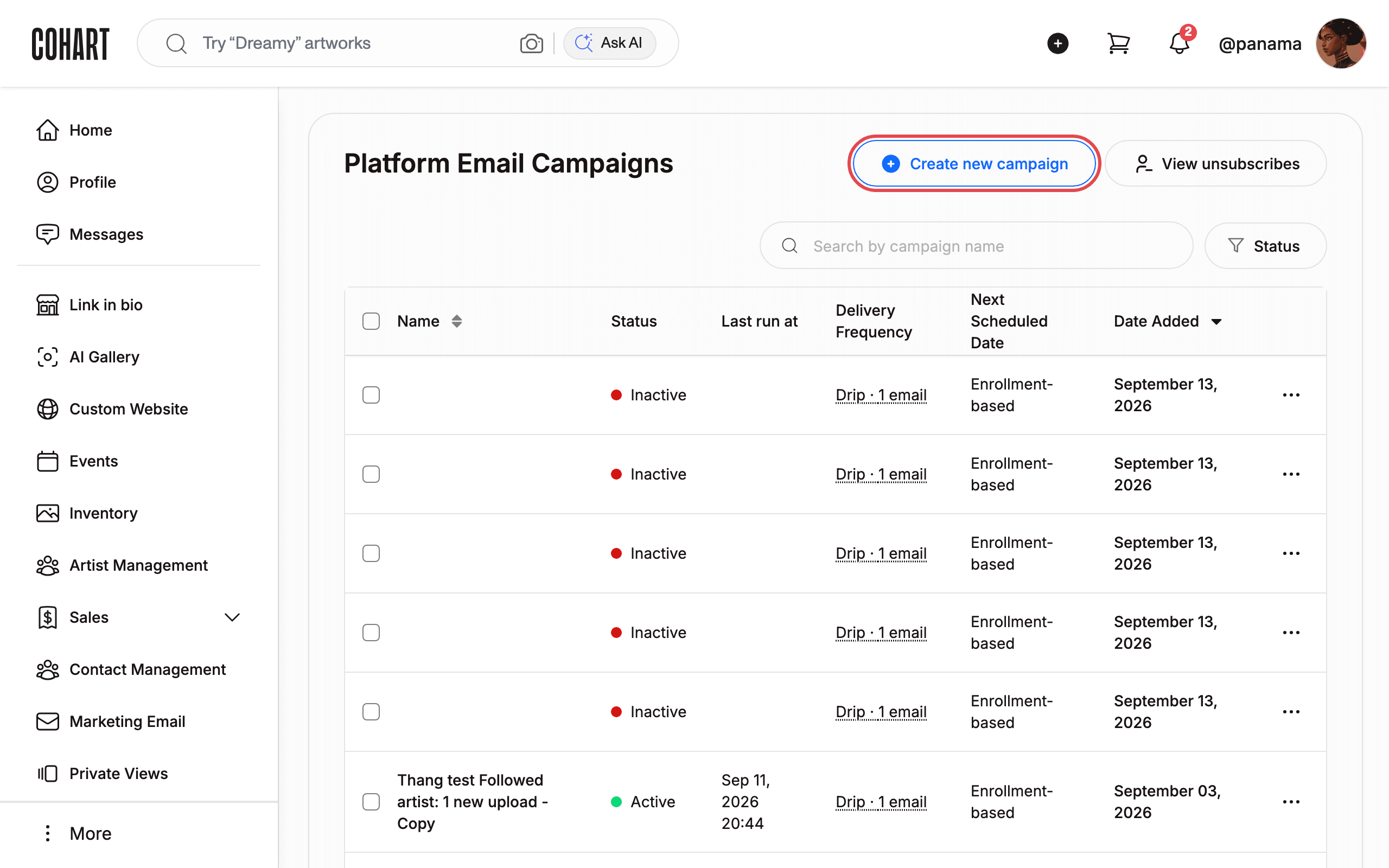This screenshot has width=1389, height=868.
Task: Click the Home house icon
Action: click(48, 130)
